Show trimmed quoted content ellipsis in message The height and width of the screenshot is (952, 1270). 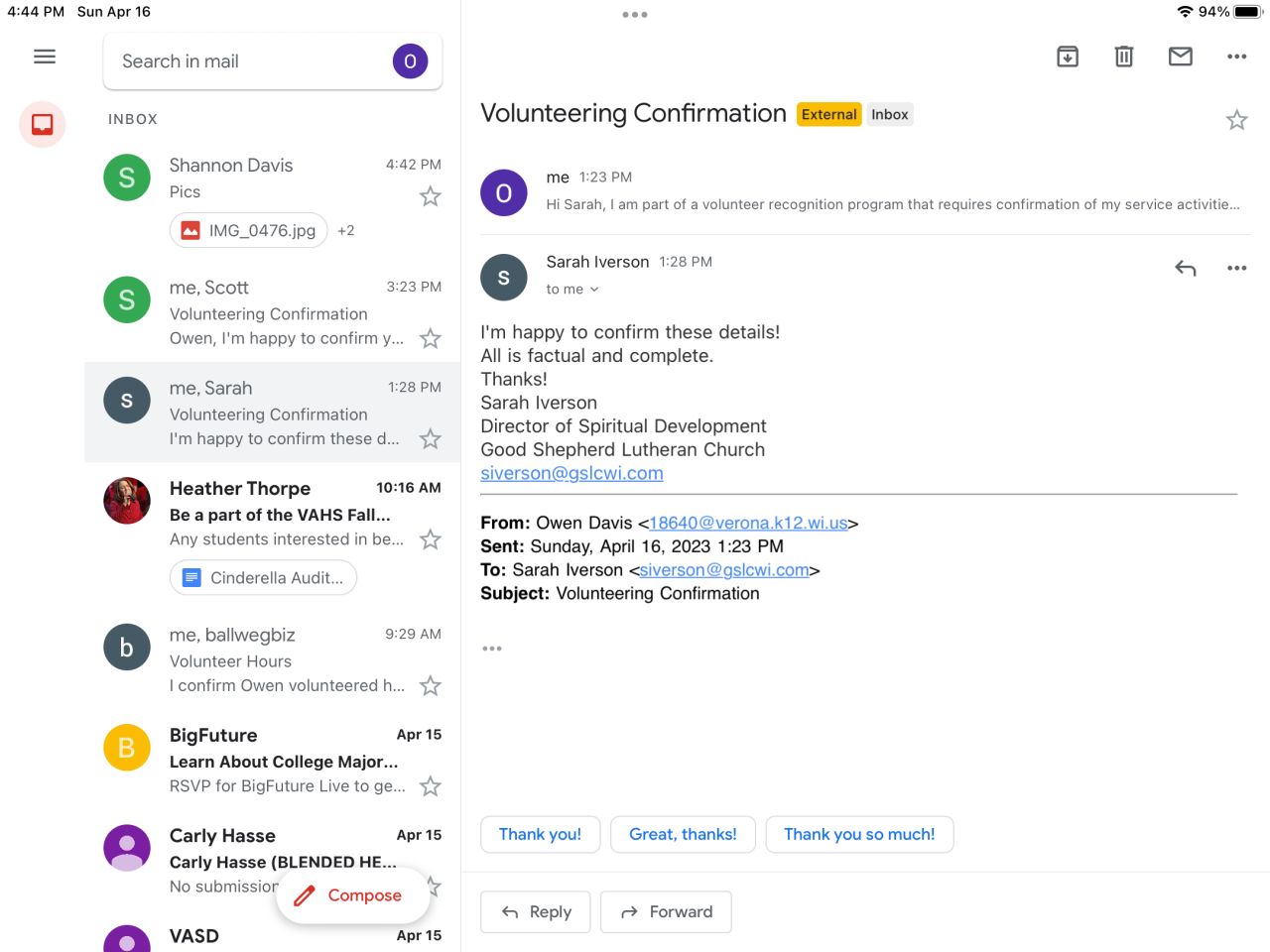pyautogui.click(x=492, y=649)
